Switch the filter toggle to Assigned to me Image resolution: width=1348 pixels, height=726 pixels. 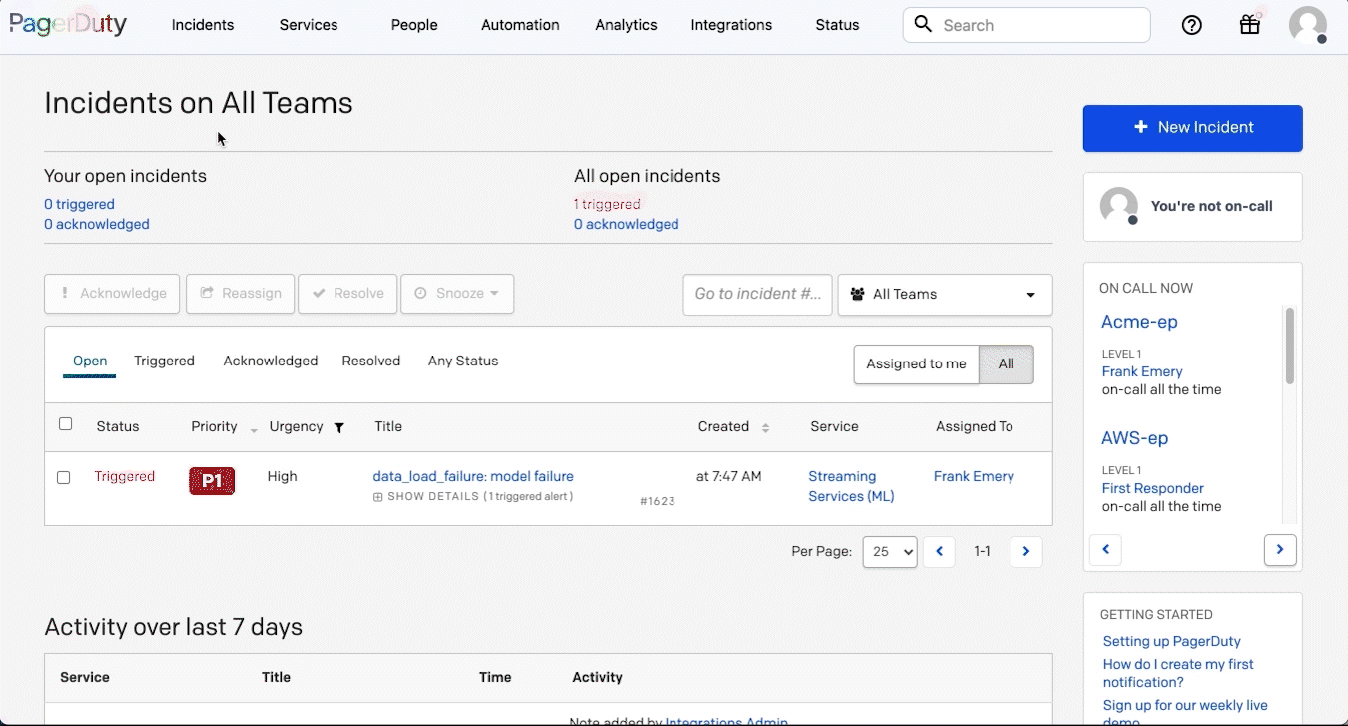(916, 364)
